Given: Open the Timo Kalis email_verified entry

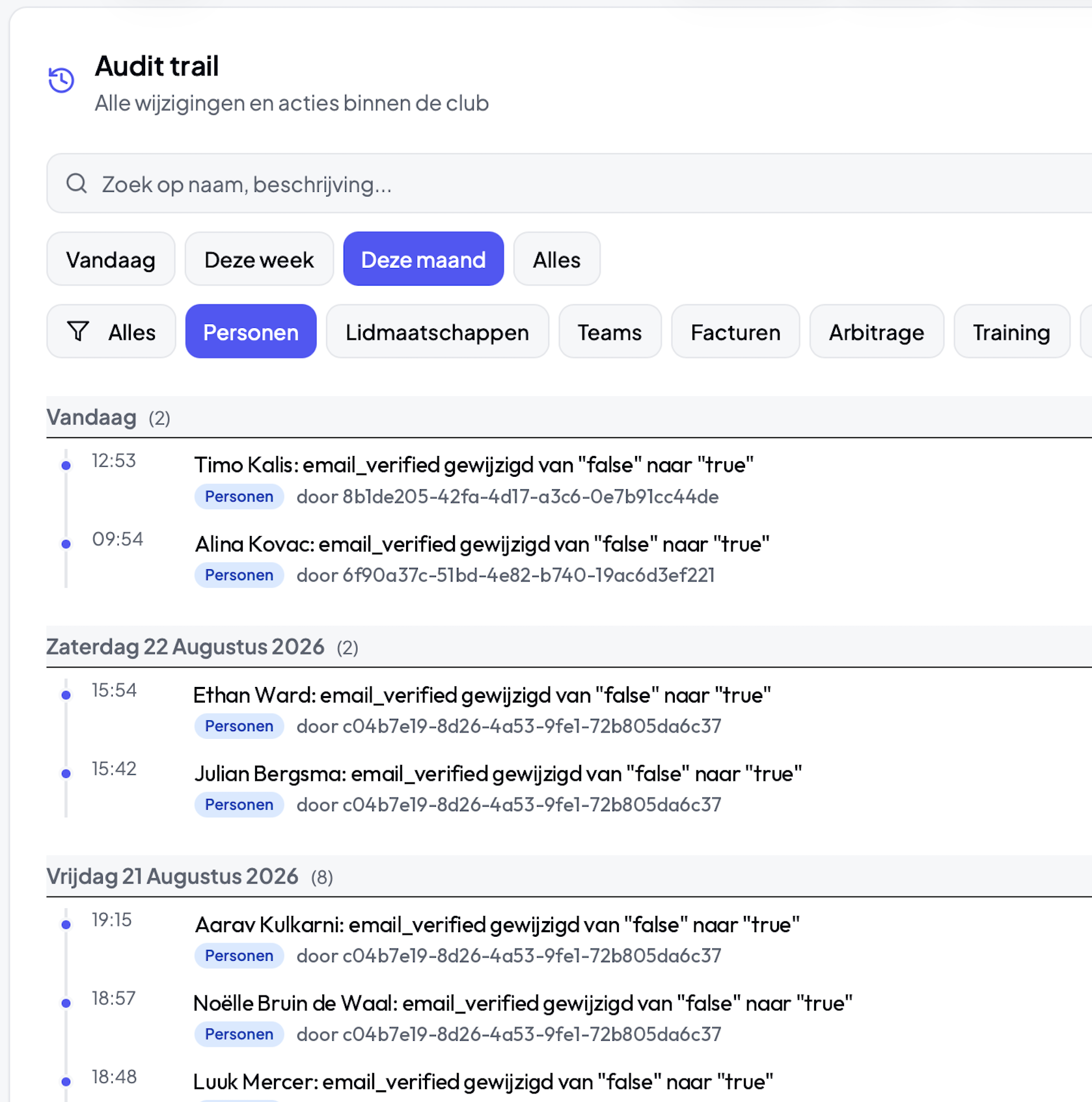Looking at the screenshot, I should click(474, 465).
